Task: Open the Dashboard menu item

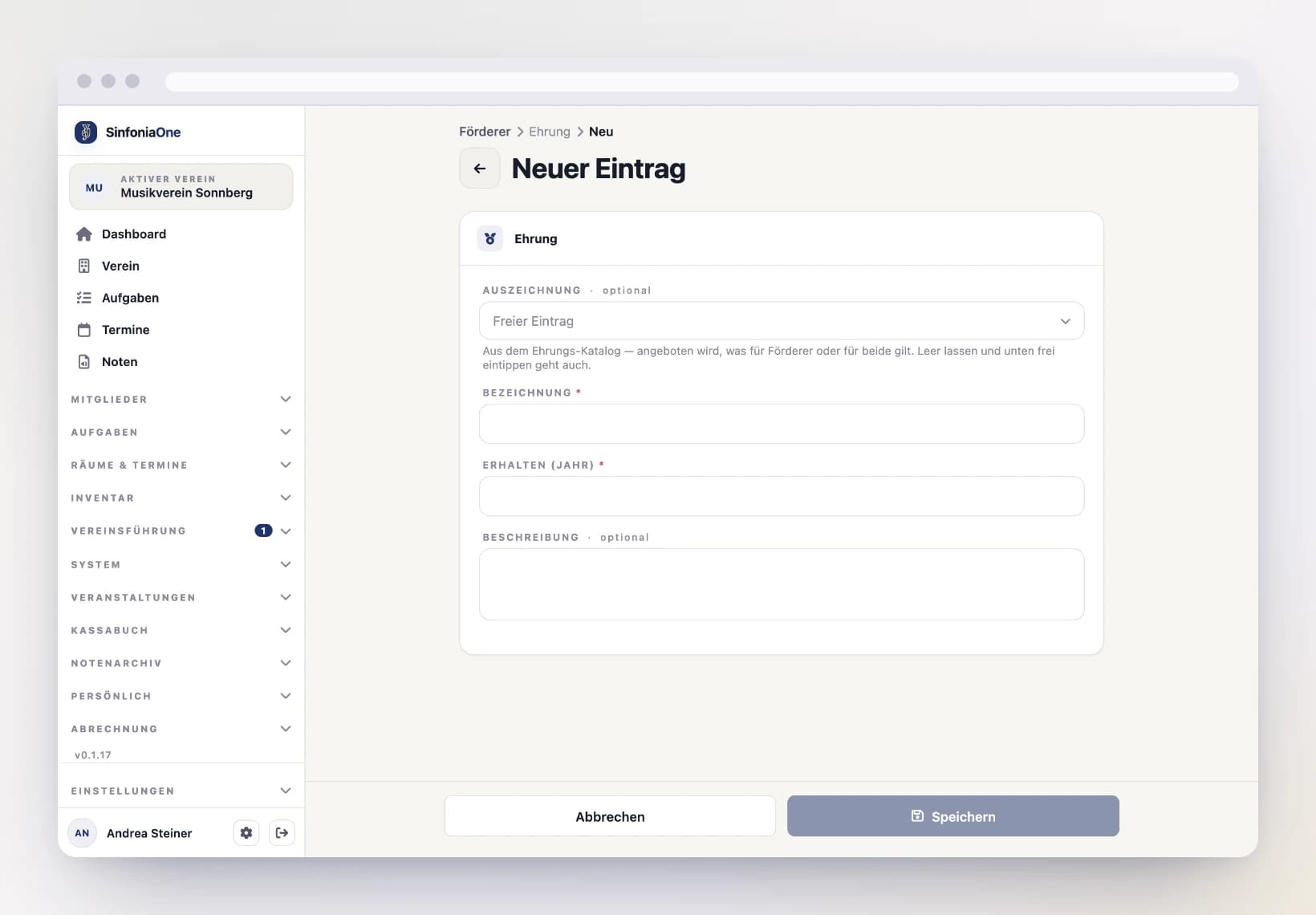Action: click(x=181, y=234)
